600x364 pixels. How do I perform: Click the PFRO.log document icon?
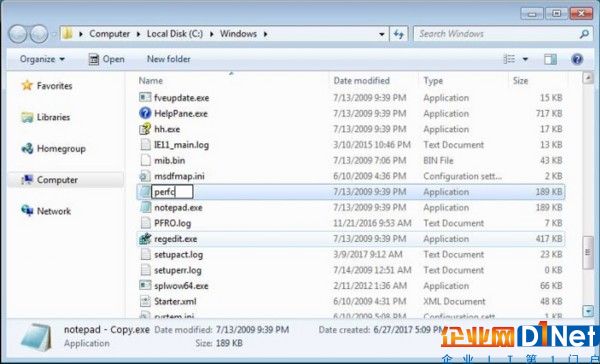(x=145, y=223)
